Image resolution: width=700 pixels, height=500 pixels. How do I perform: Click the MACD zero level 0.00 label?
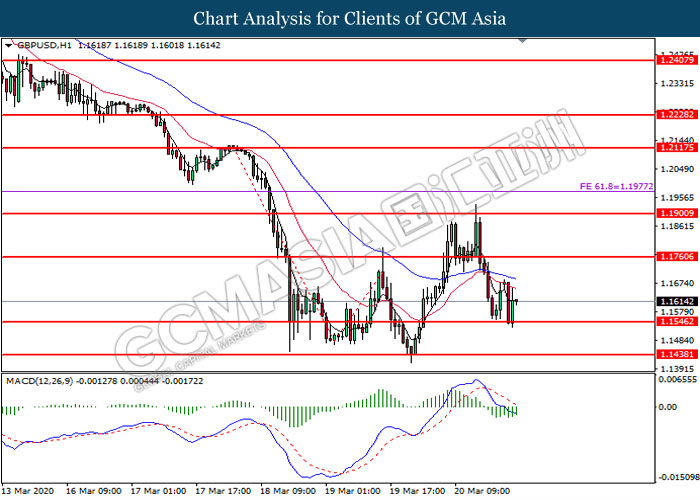click(x=666, y=407)
